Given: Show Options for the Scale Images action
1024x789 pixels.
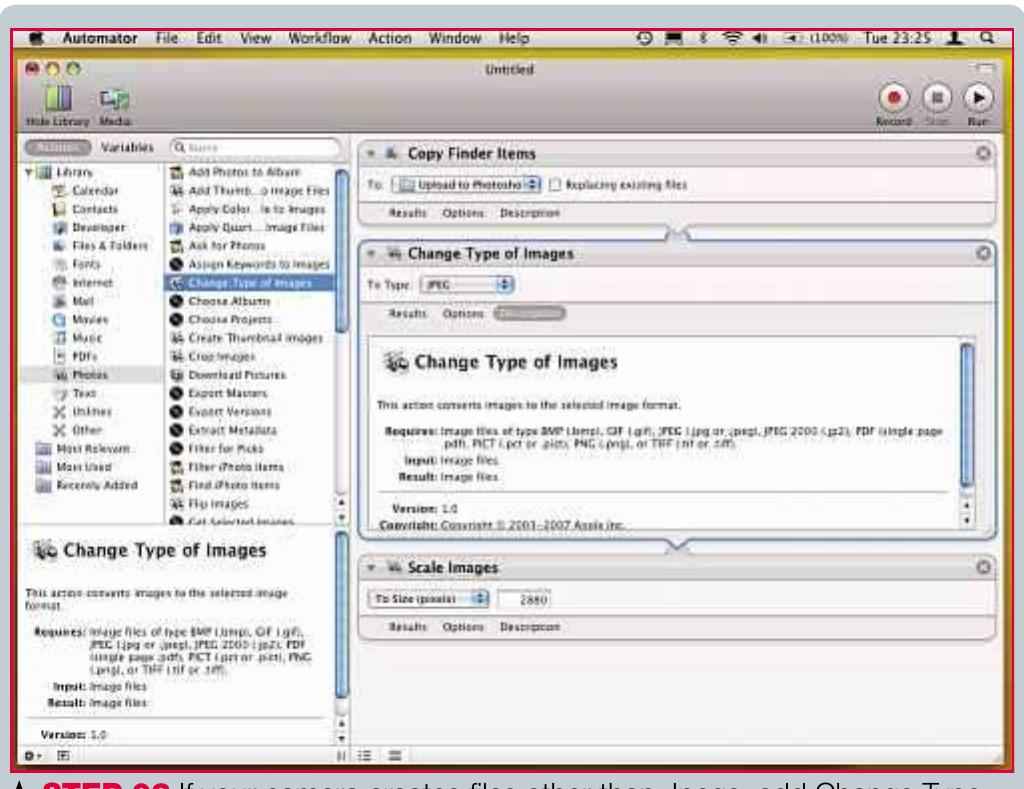Looking at the screenshot, I should [x=463, y=627].
